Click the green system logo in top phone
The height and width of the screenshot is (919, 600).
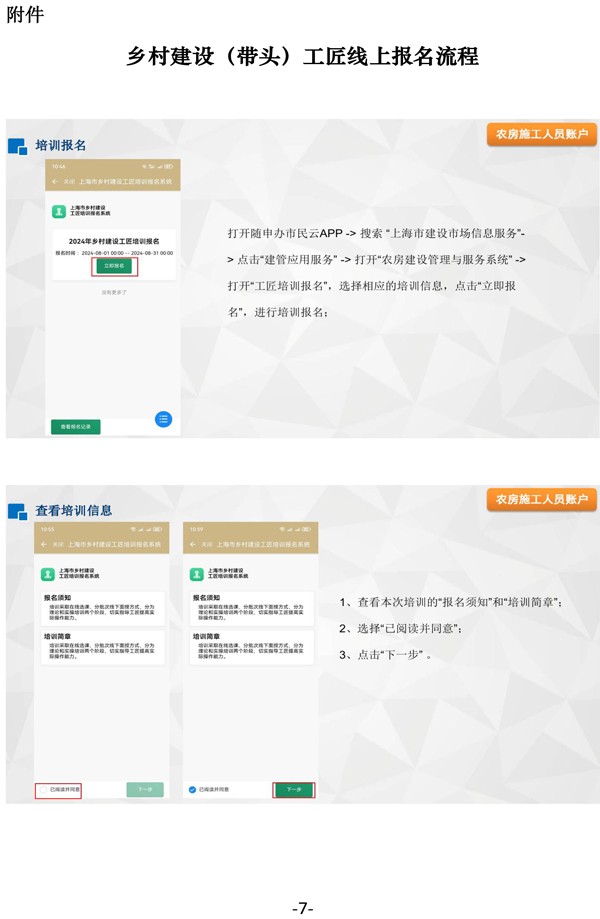click(60, 211)
